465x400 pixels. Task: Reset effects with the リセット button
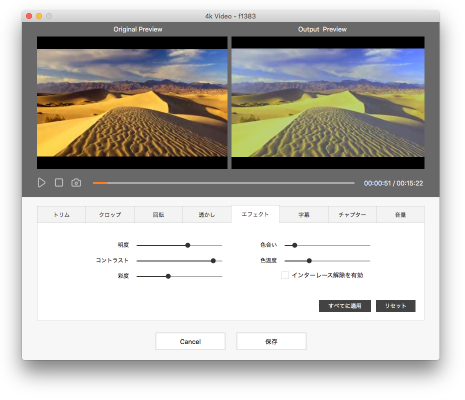pyautogui.click(x=396, y=306)
